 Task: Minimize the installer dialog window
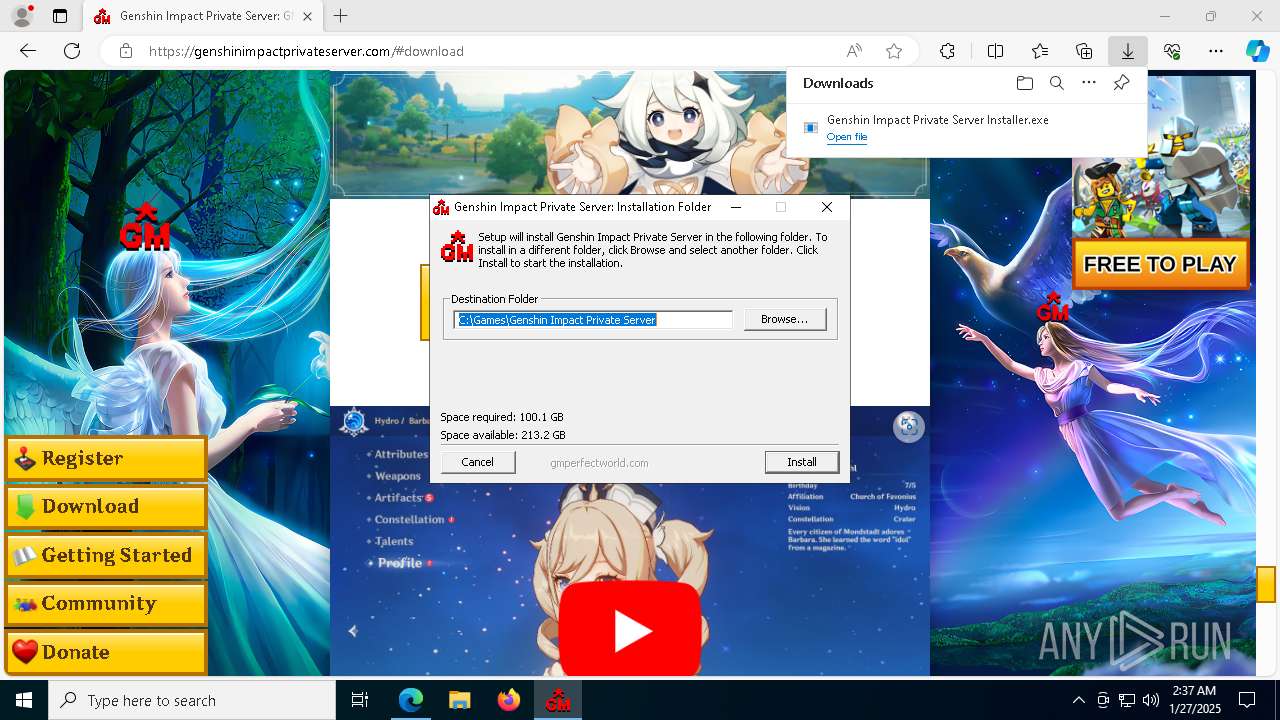[736, 207]
